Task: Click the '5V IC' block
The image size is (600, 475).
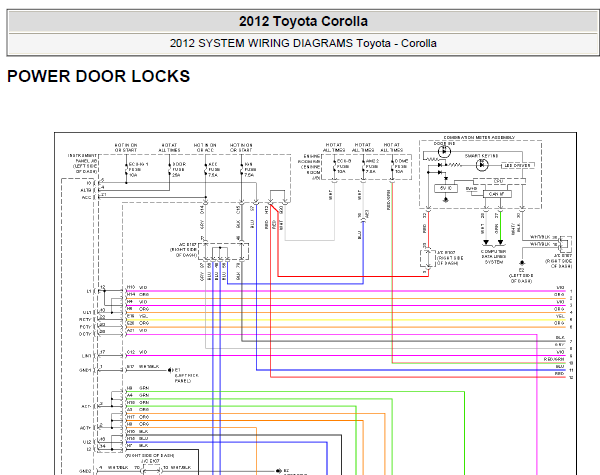Action: coord(446,188)
